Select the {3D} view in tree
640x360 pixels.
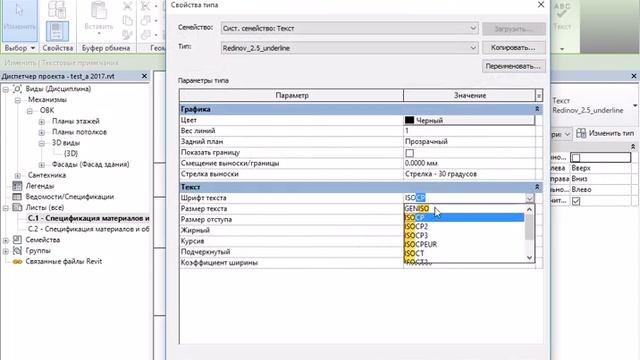71,153
